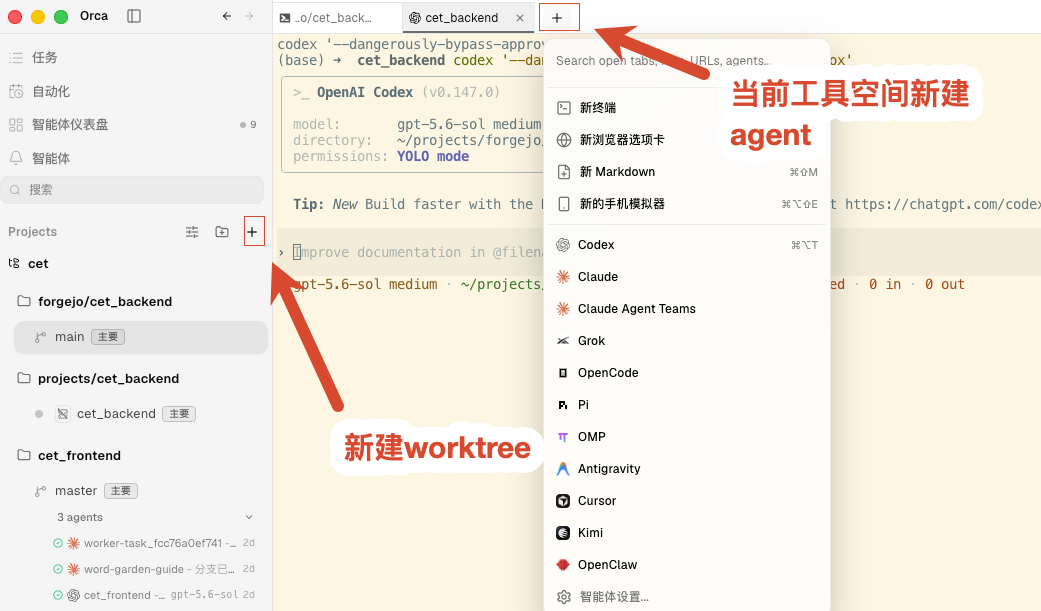Switch to the ..o/cet_back... terminal tab
1041x611 pixels.
click(x=337, y=18)
